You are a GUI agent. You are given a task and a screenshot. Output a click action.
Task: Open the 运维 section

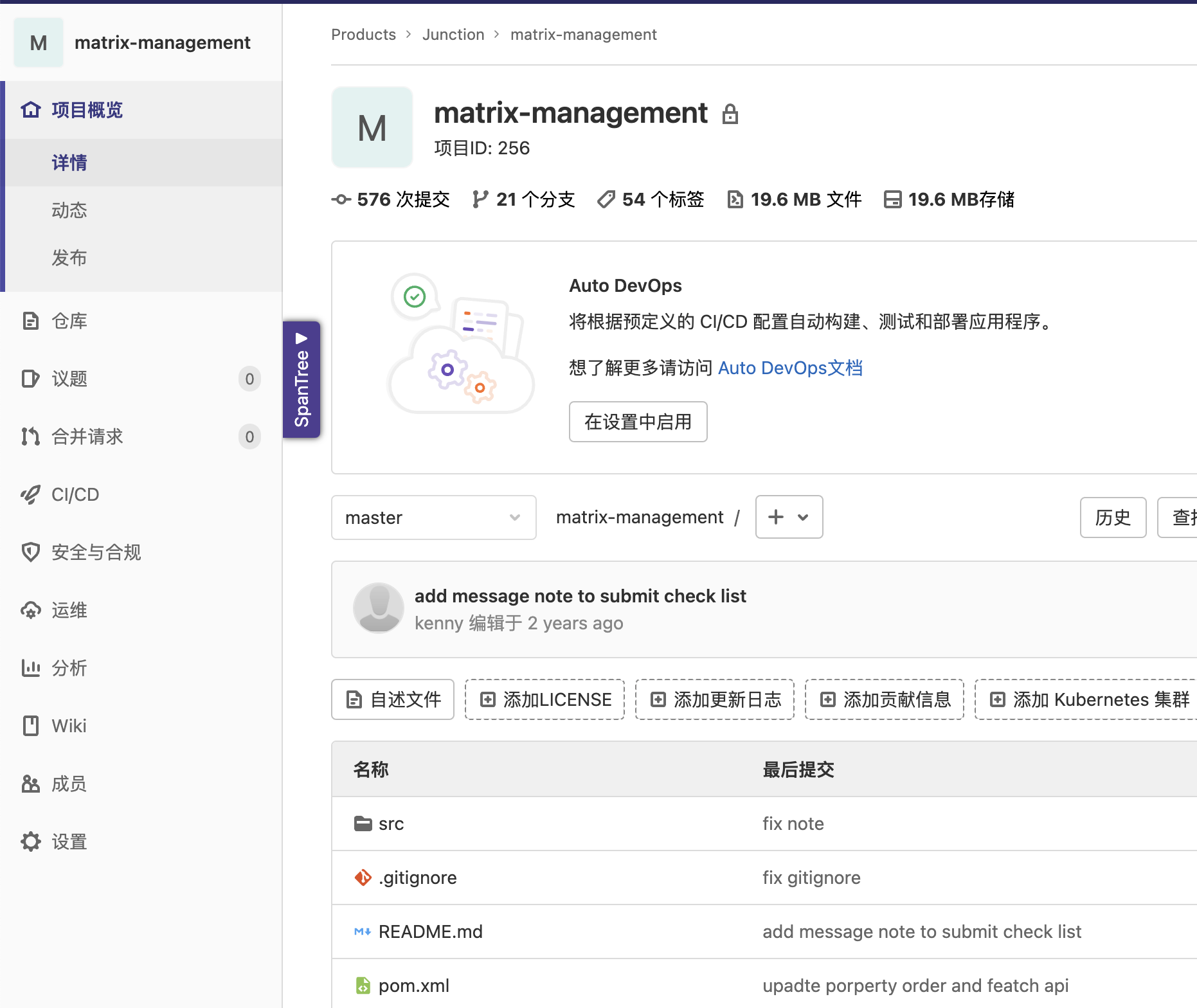point(69,610)
